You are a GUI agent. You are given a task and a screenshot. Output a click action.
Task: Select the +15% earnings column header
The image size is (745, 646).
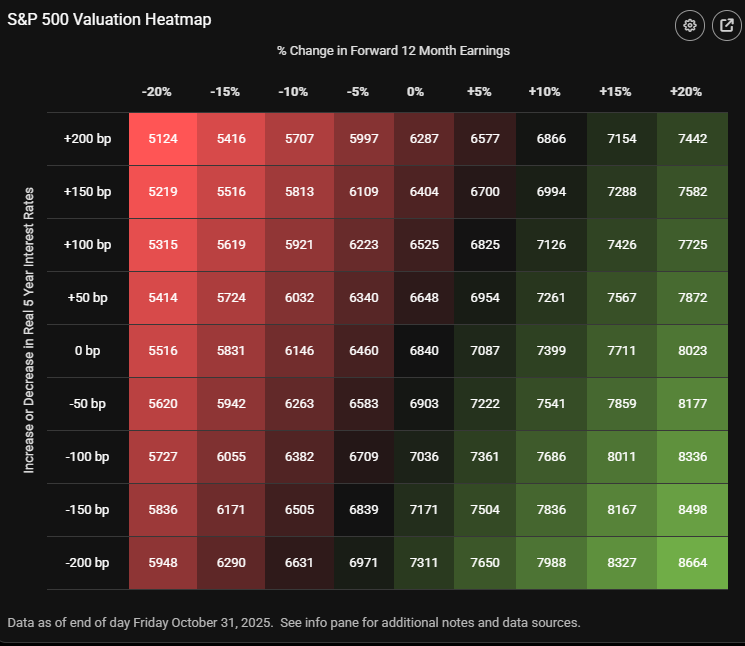click(615, 92)
